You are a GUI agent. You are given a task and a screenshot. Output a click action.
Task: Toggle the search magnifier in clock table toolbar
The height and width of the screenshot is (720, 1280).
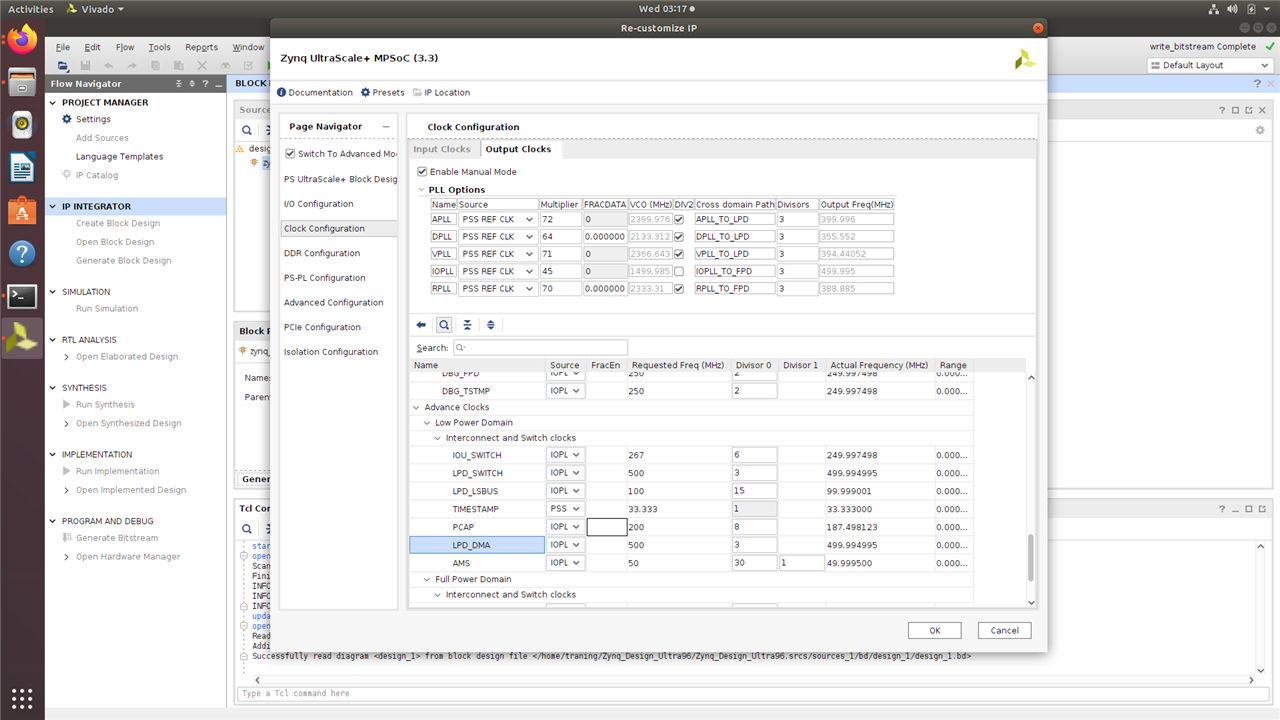click(x=444, y=325)
